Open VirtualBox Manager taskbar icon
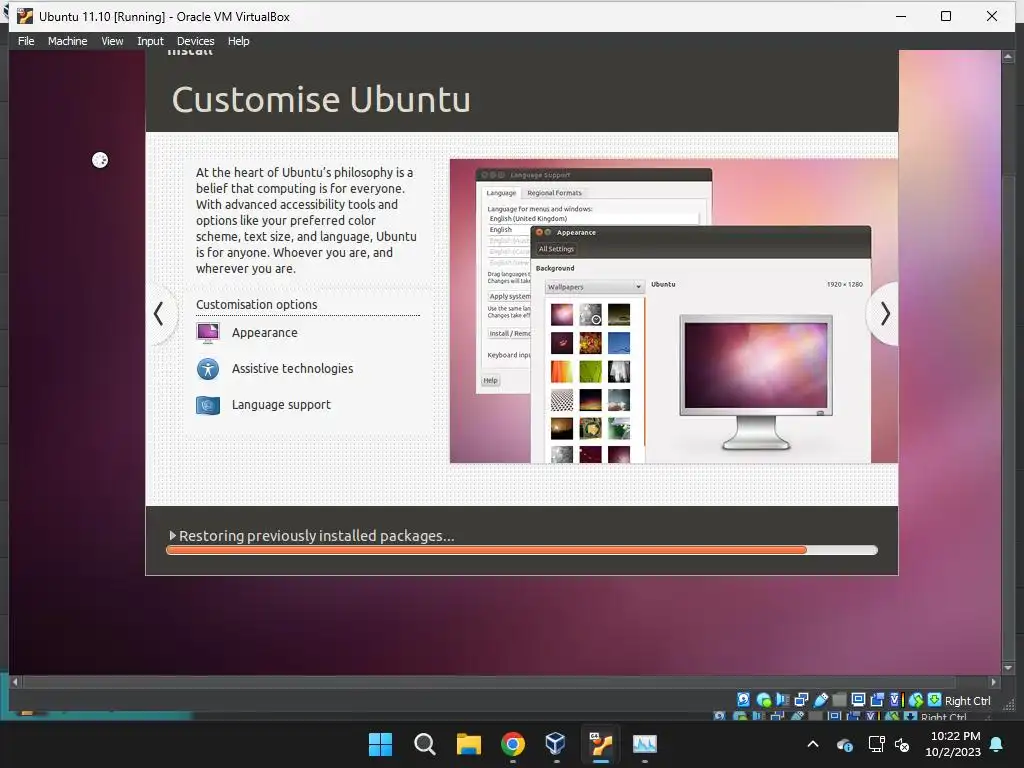Screen dimensions: 1024x768 click(x=556, y=744)
